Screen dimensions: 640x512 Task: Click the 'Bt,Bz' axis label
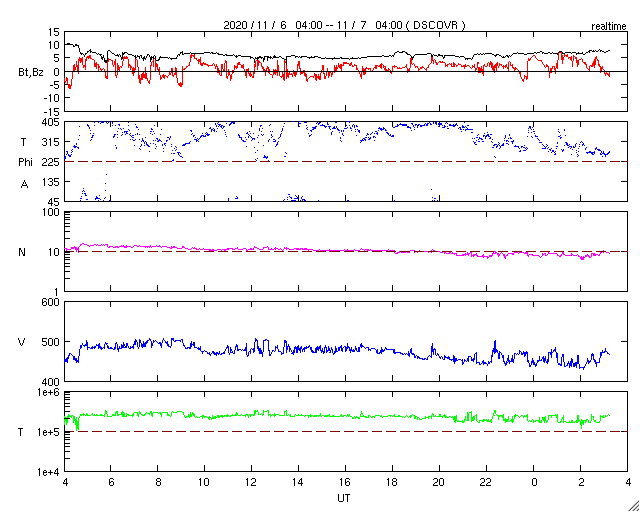31,72
